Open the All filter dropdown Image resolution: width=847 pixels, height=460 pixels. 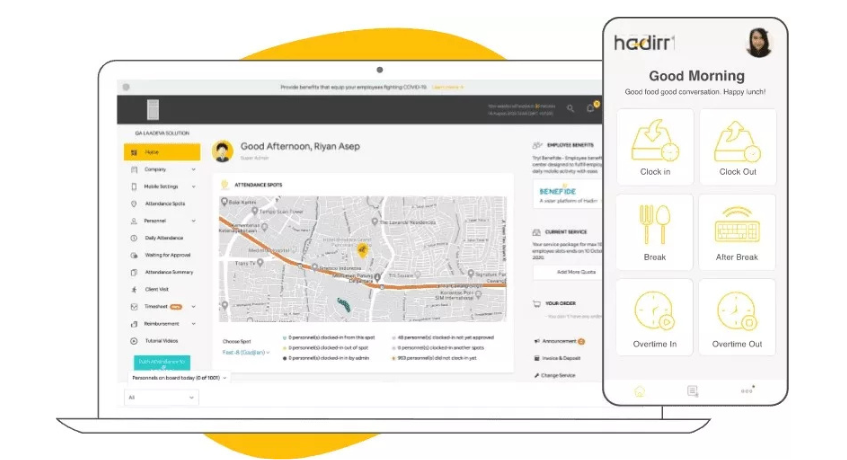(x=162, y=397)
